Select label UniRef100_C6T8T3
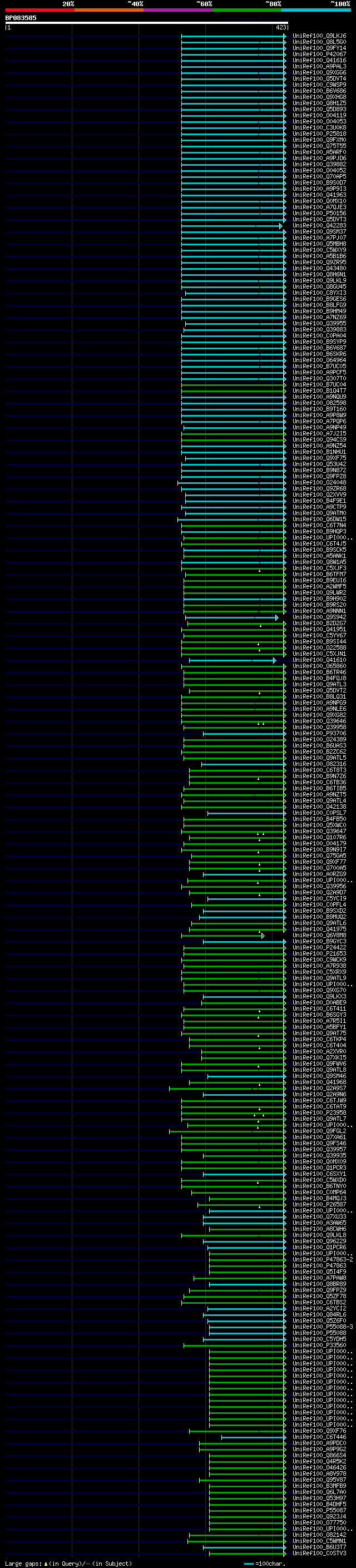The height and width of the screenshot is (1568, 356). pyautogui.click(x=319, y=770)
